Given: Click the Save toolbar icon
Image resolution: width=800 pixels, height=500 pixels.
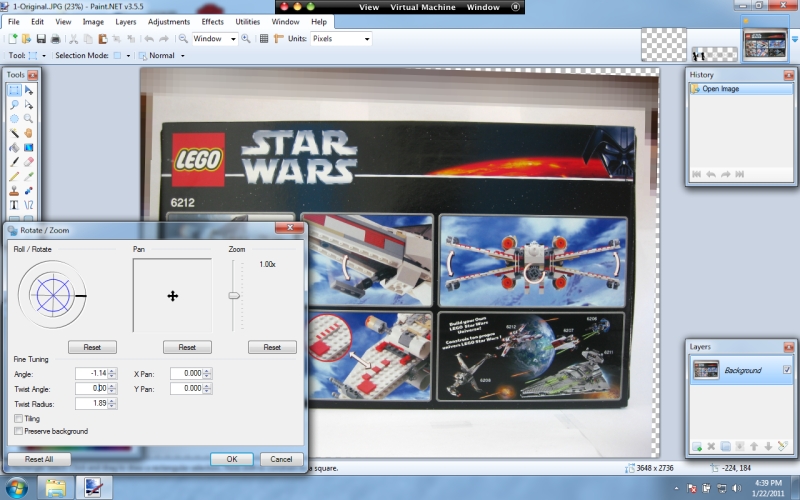Looking at the screenshot, I should tap(41, 39).
